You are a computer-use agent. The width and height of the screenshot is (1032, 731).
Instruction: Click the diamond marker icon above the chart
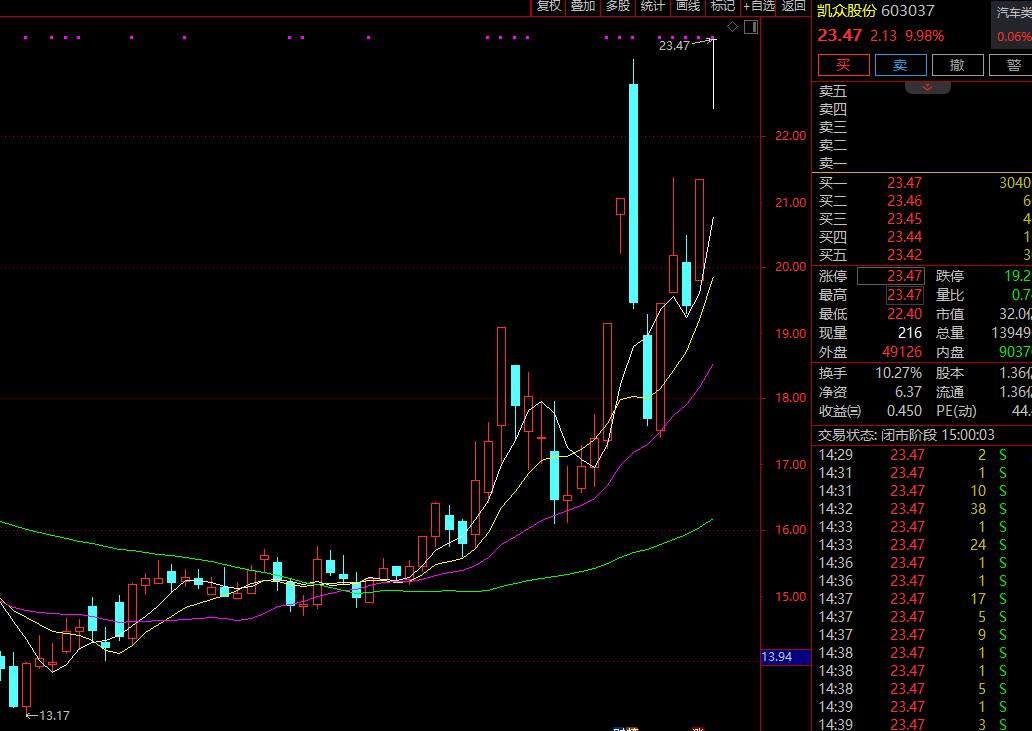tap(733, 26)
